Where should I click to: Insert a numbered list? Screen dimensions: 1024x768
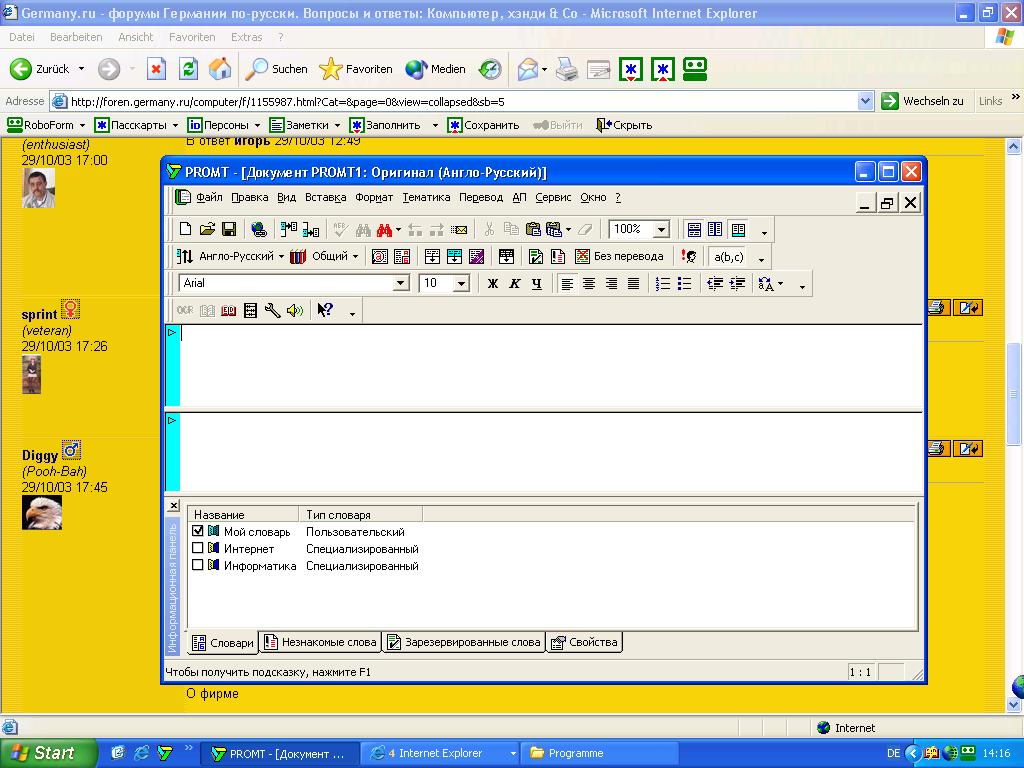pos(662,283)
